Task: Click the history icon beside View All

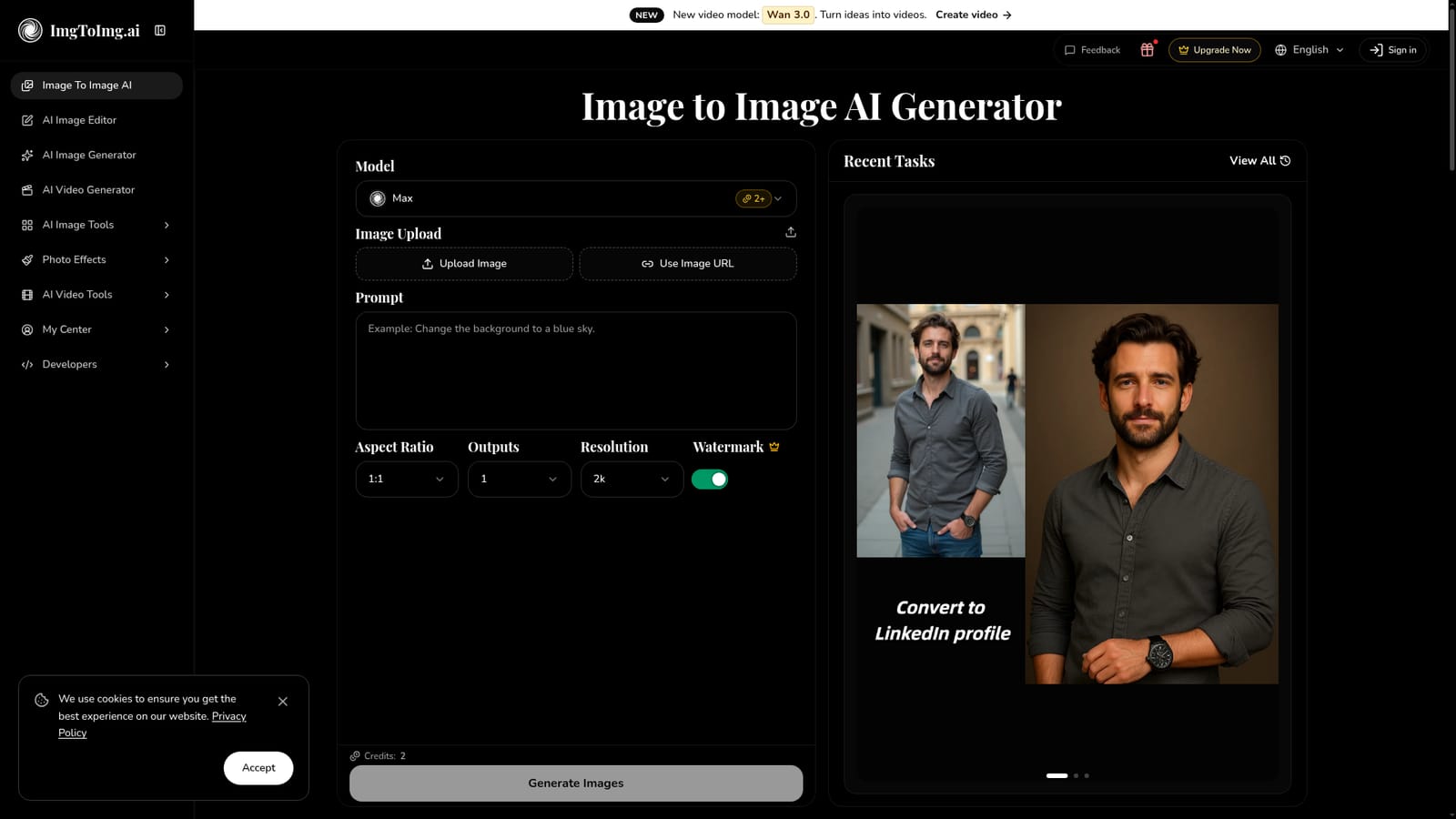Action: click(x=1285, y=161)
